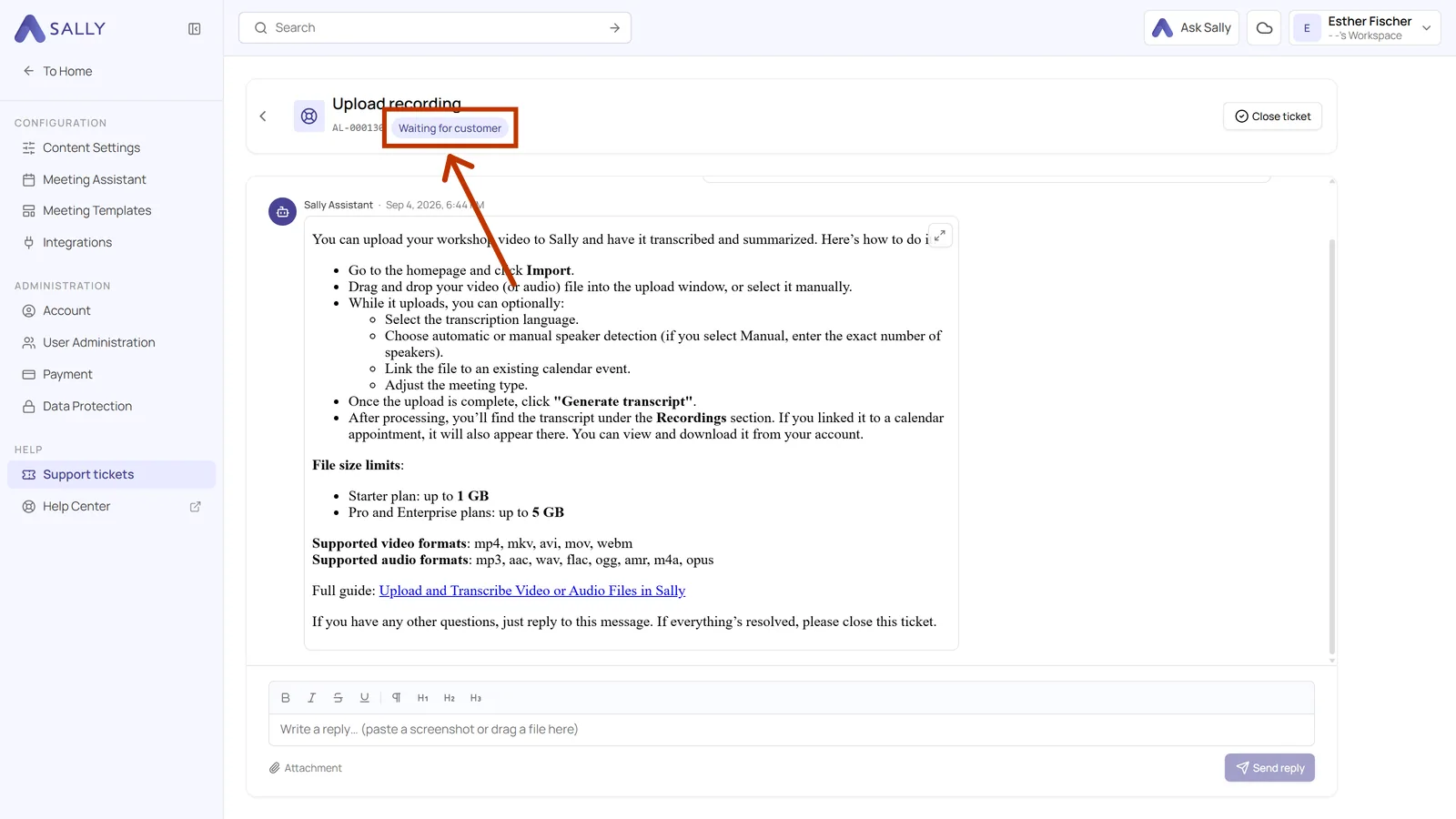Open the Esther Fischer workspace dropdown
1456x819 pixels.
click(x=1365, y=28)
